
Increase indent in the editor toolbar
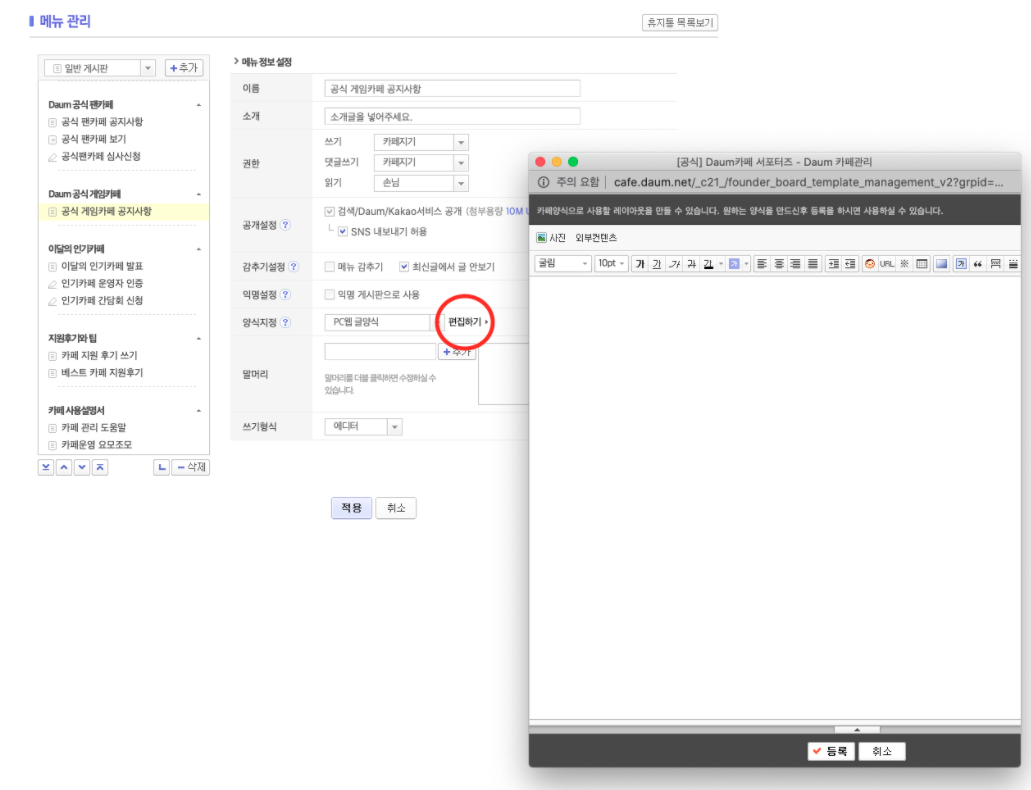[x=833, y=264]
